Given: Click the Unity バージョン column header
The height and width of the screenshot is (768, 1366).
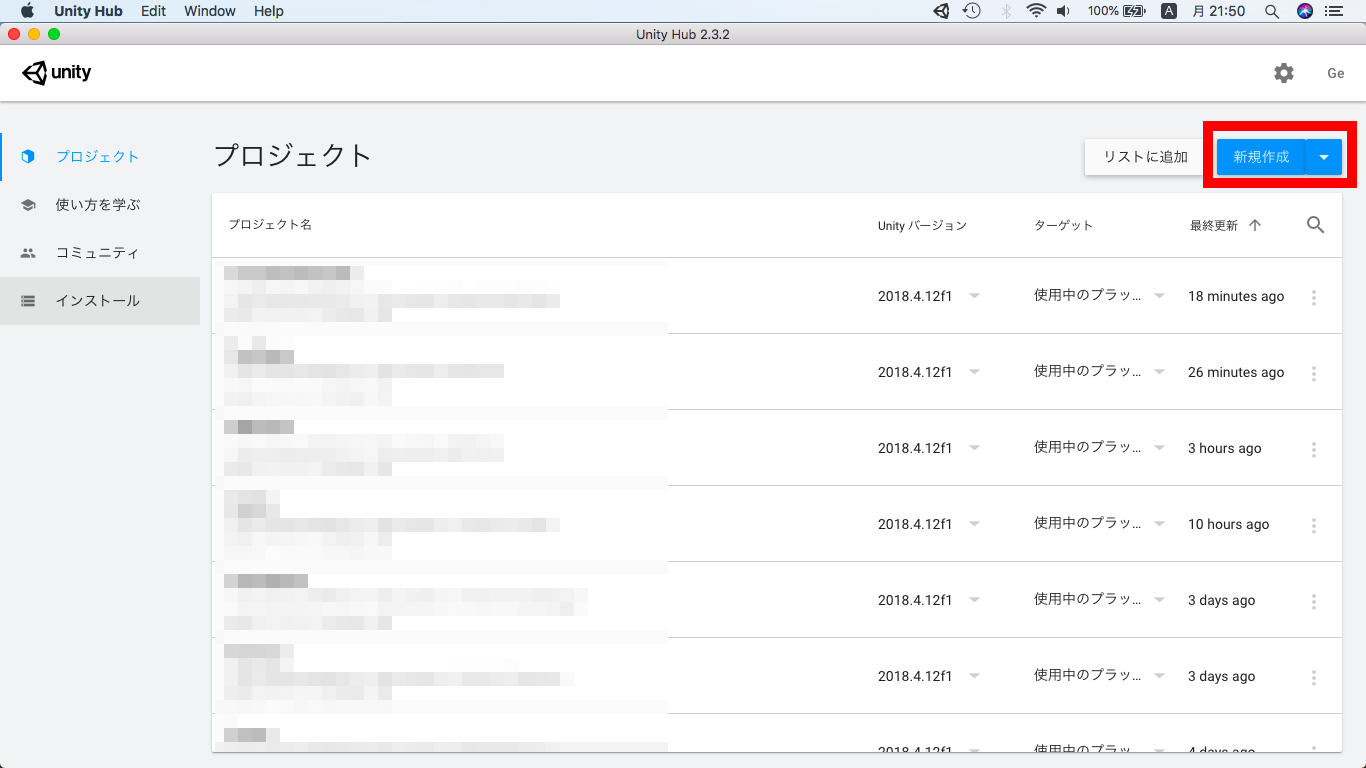Looking at the screenshot, I should (922, 225).
